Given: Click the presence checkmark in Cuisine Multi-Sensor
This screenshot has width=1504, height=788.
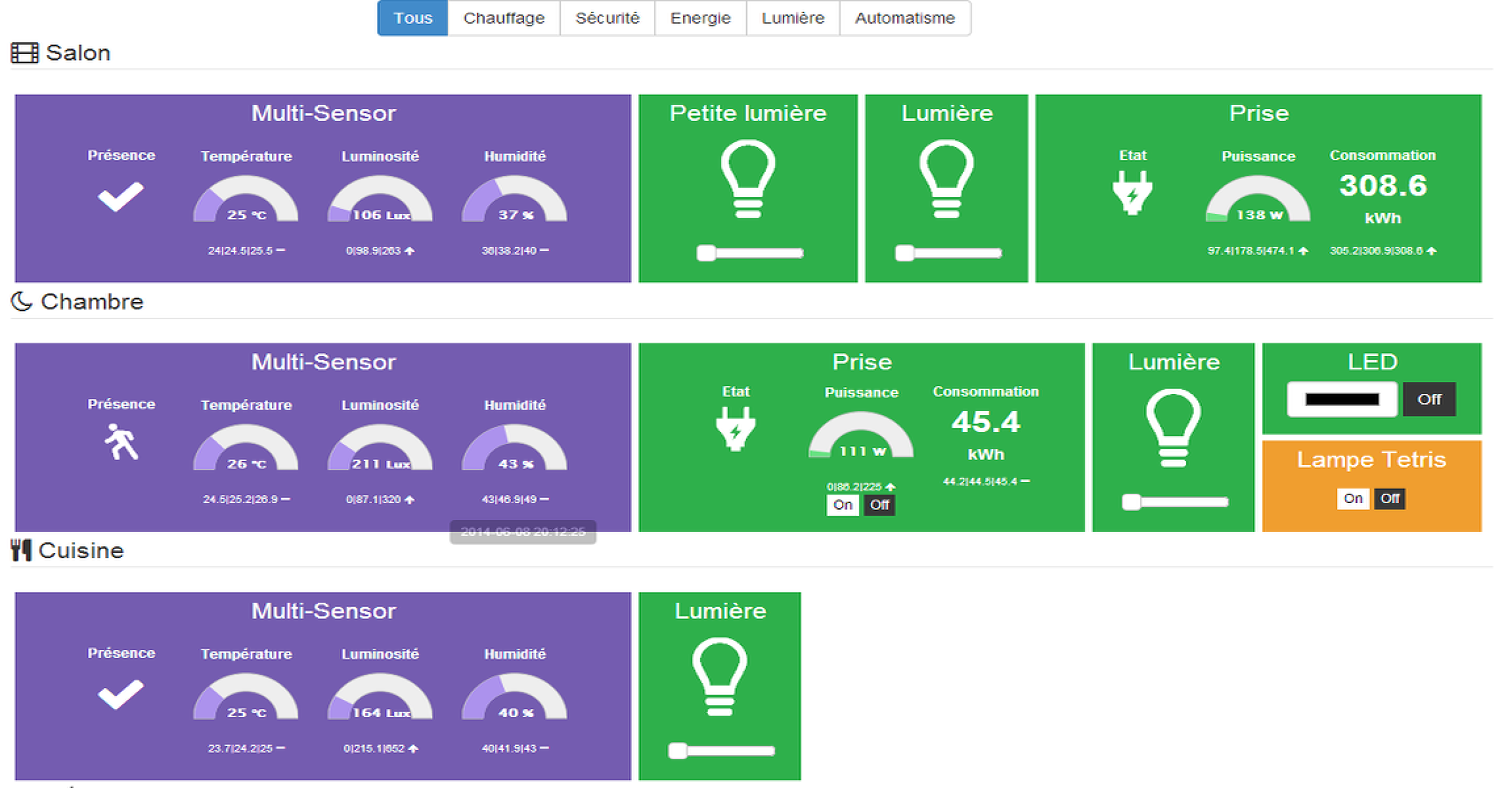Looking at the screenshot, I should point(120,692).
